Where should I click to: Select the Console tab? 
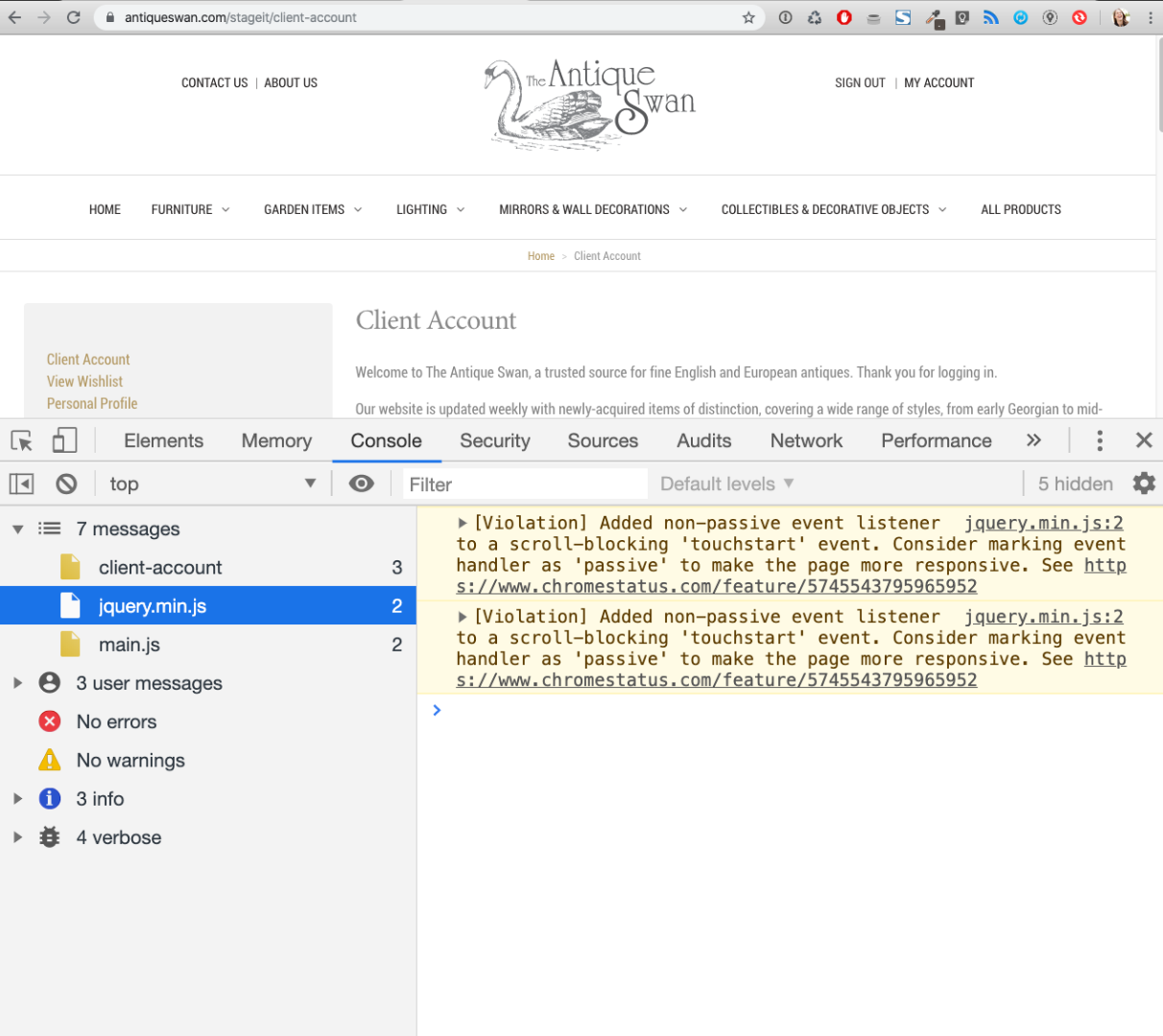pyautogui.click(x=386, y=440)
